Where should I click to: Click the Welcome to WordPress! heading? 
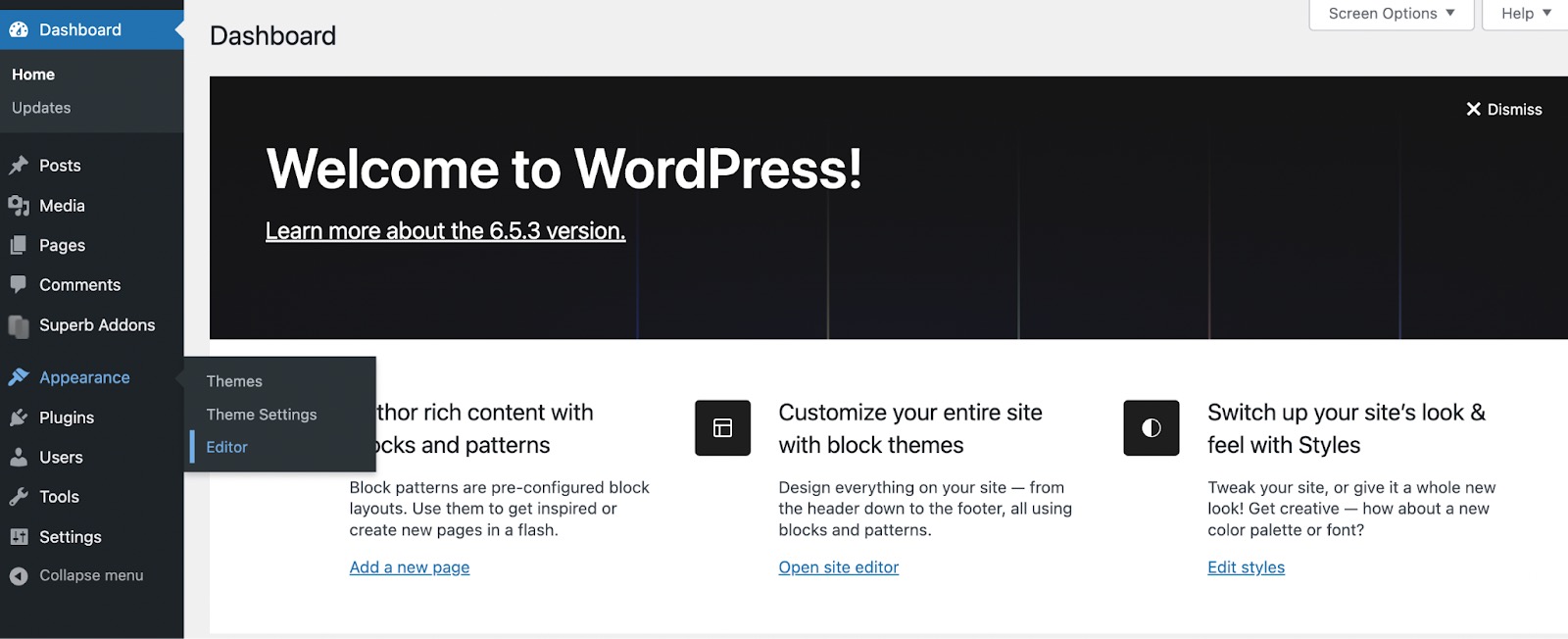(564, 169)
